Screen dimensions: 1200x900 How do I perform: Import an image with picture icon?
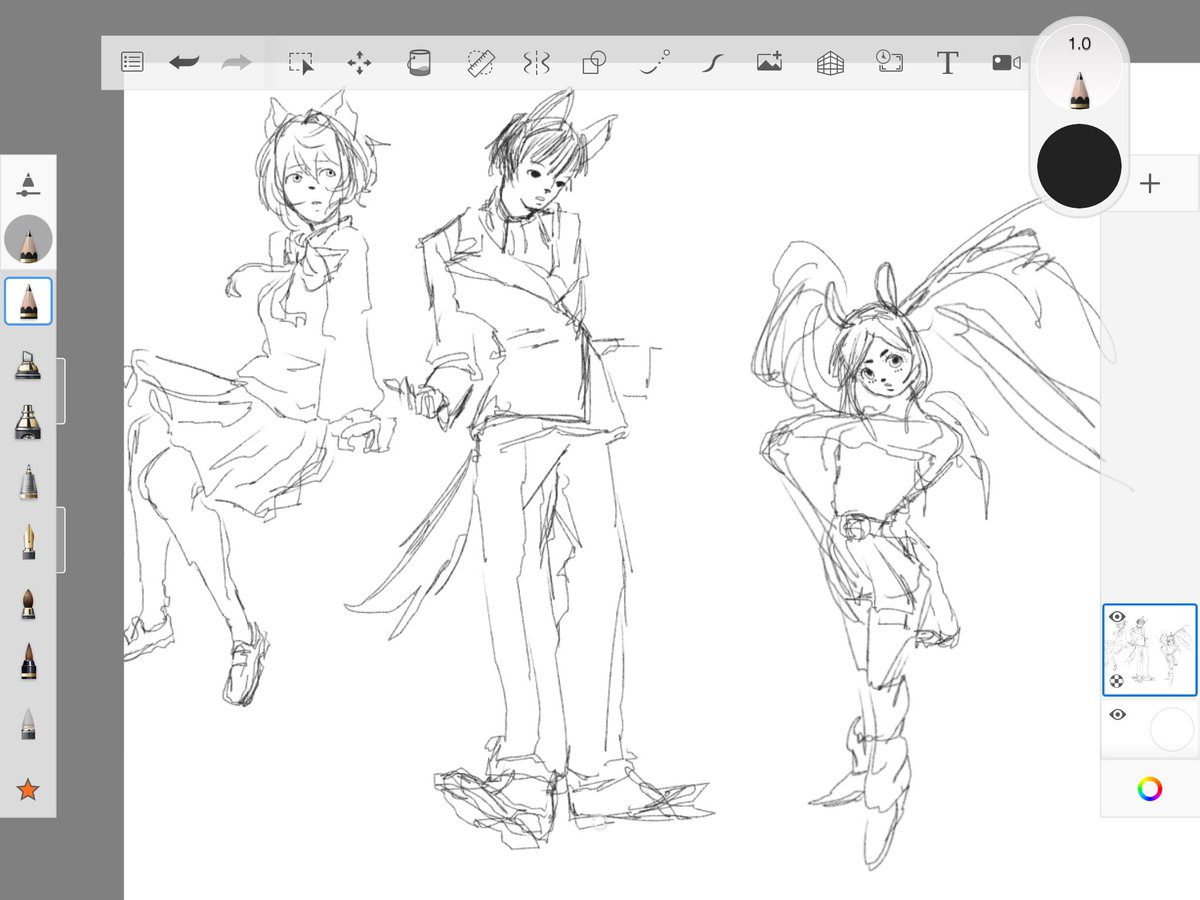click(x=769, y=62)
